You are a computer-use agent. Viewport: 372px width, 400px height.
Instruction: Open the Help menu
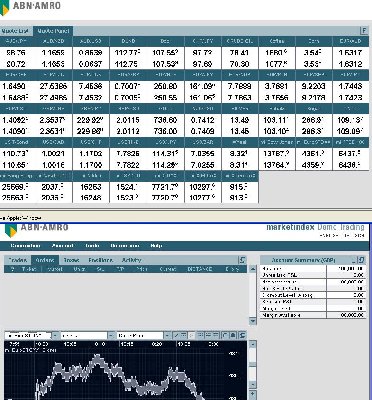point(156,246)
